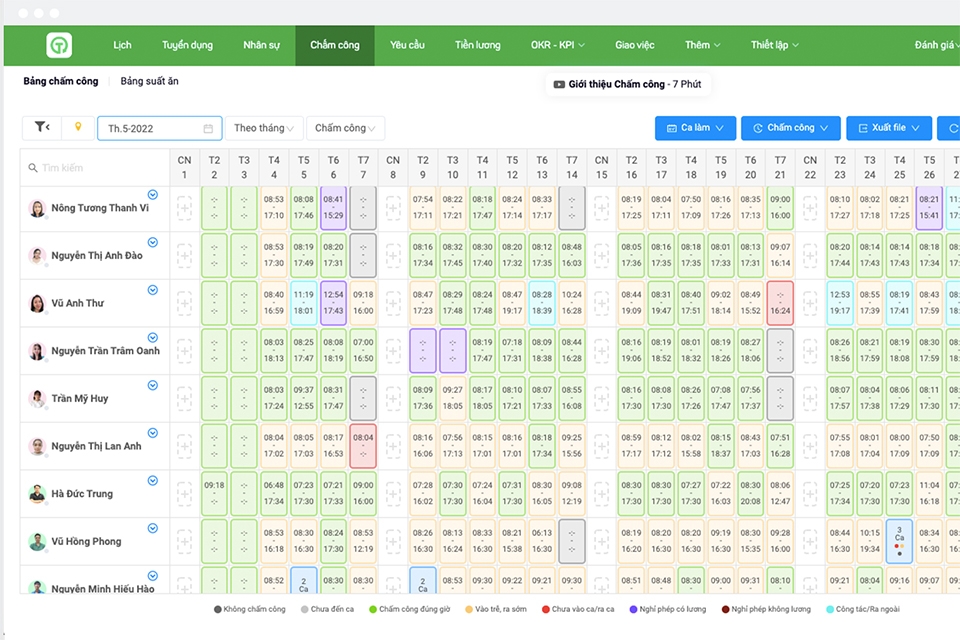Image resolution: width=960 pixels, height=640 pixels.
Task: Open the Chấm công view dropdown
Action: [345, 128]
